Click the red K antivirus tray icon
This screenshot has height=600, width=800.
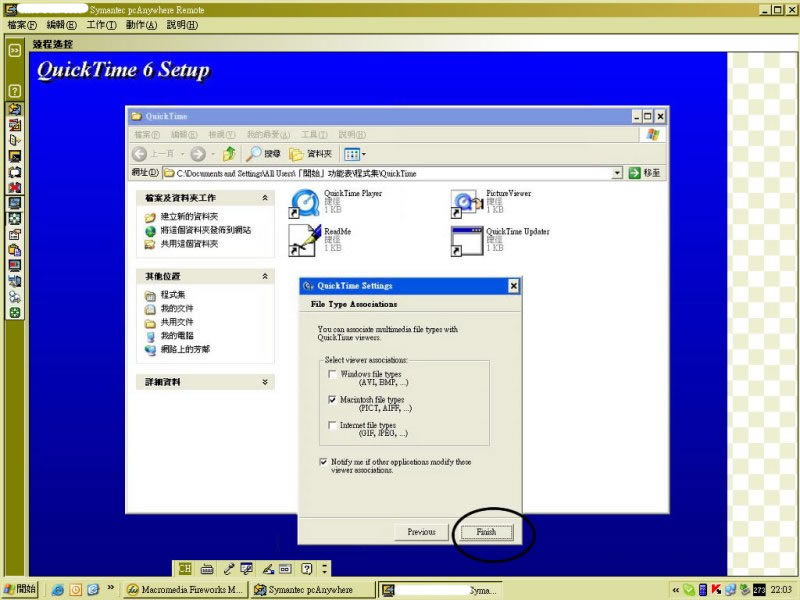click(x=716, y=590)
